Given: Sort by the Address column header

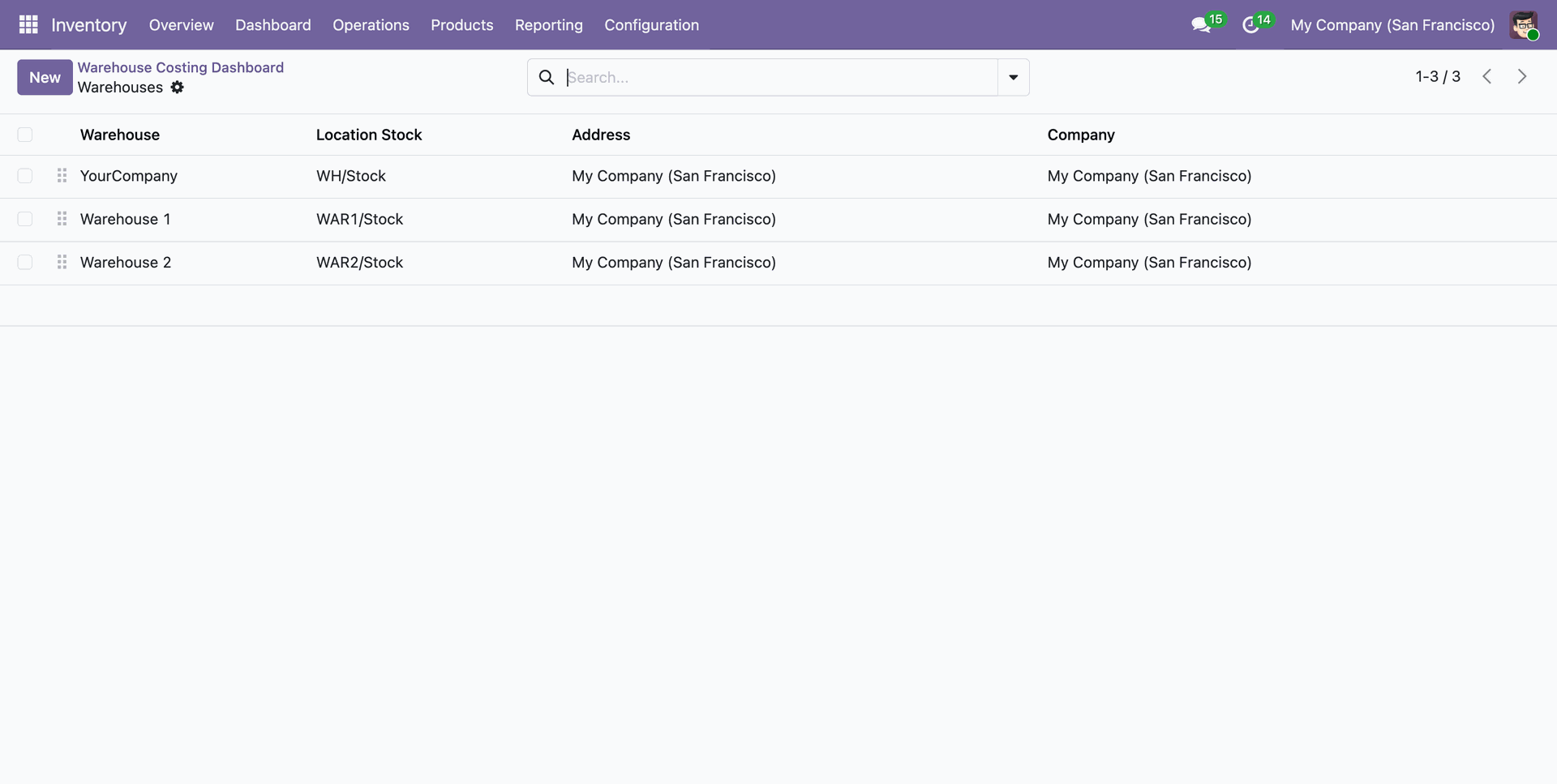Looking at the screenshot, I should click(601, 135).
